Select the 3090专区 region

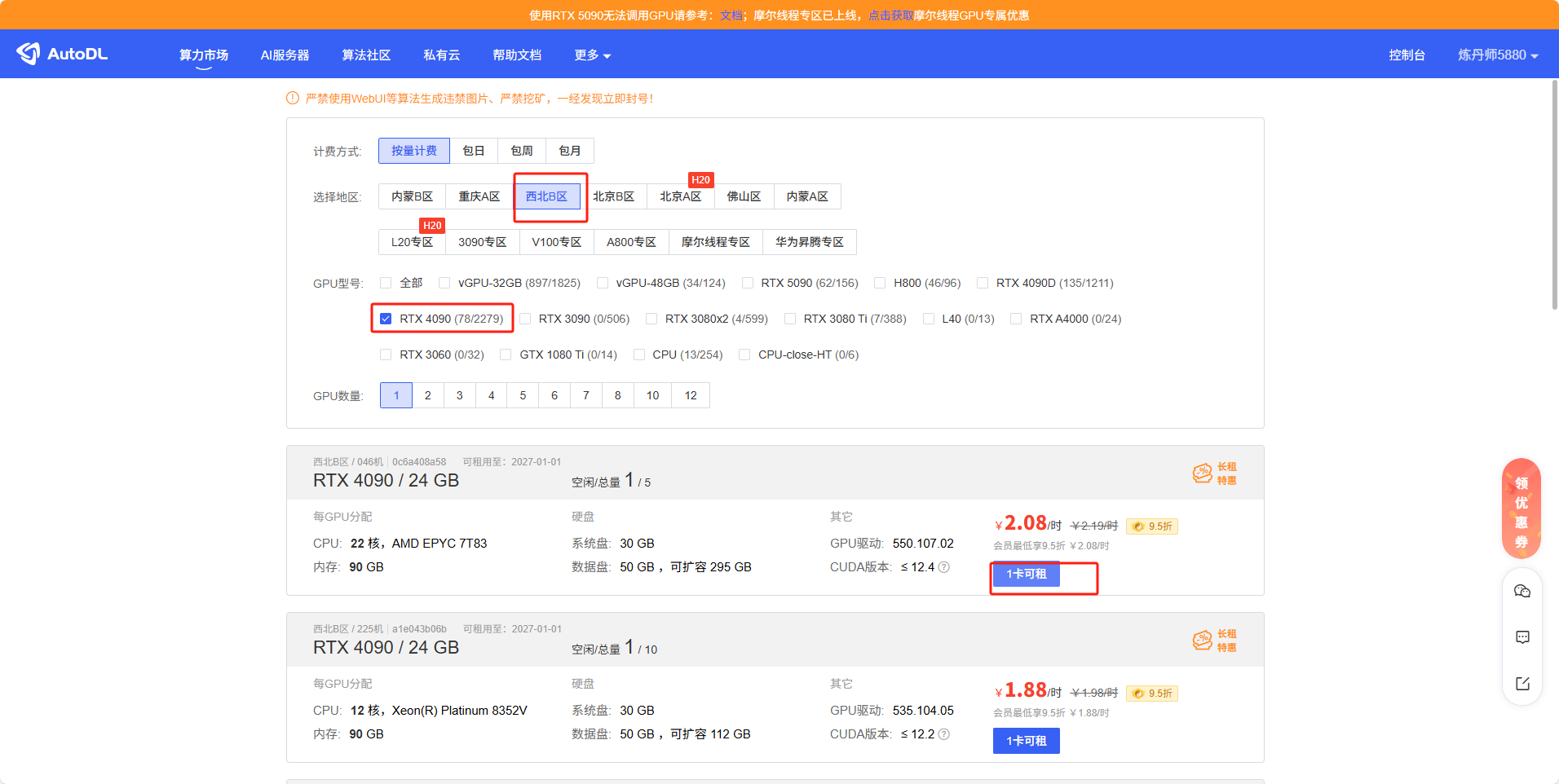click(x=483, y=242)
